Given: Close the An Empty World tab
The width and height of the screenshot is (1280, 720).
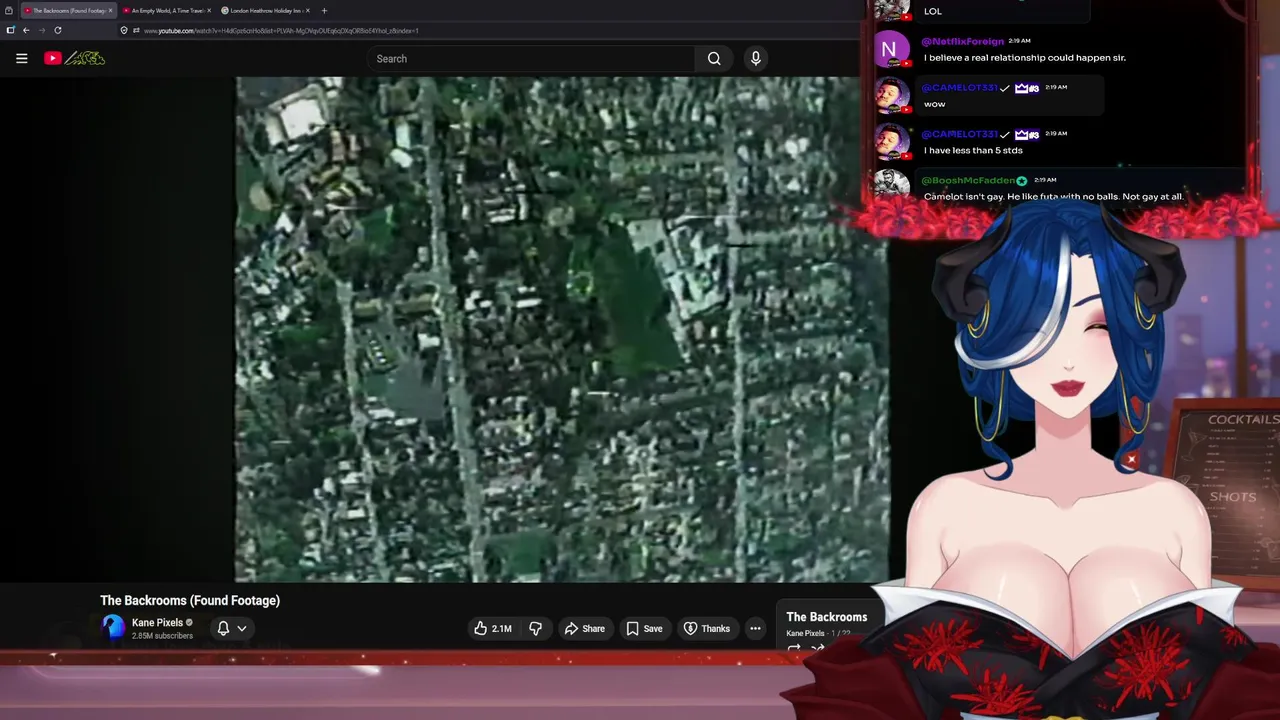Looking at the screenshot, I should coord(209,10).
